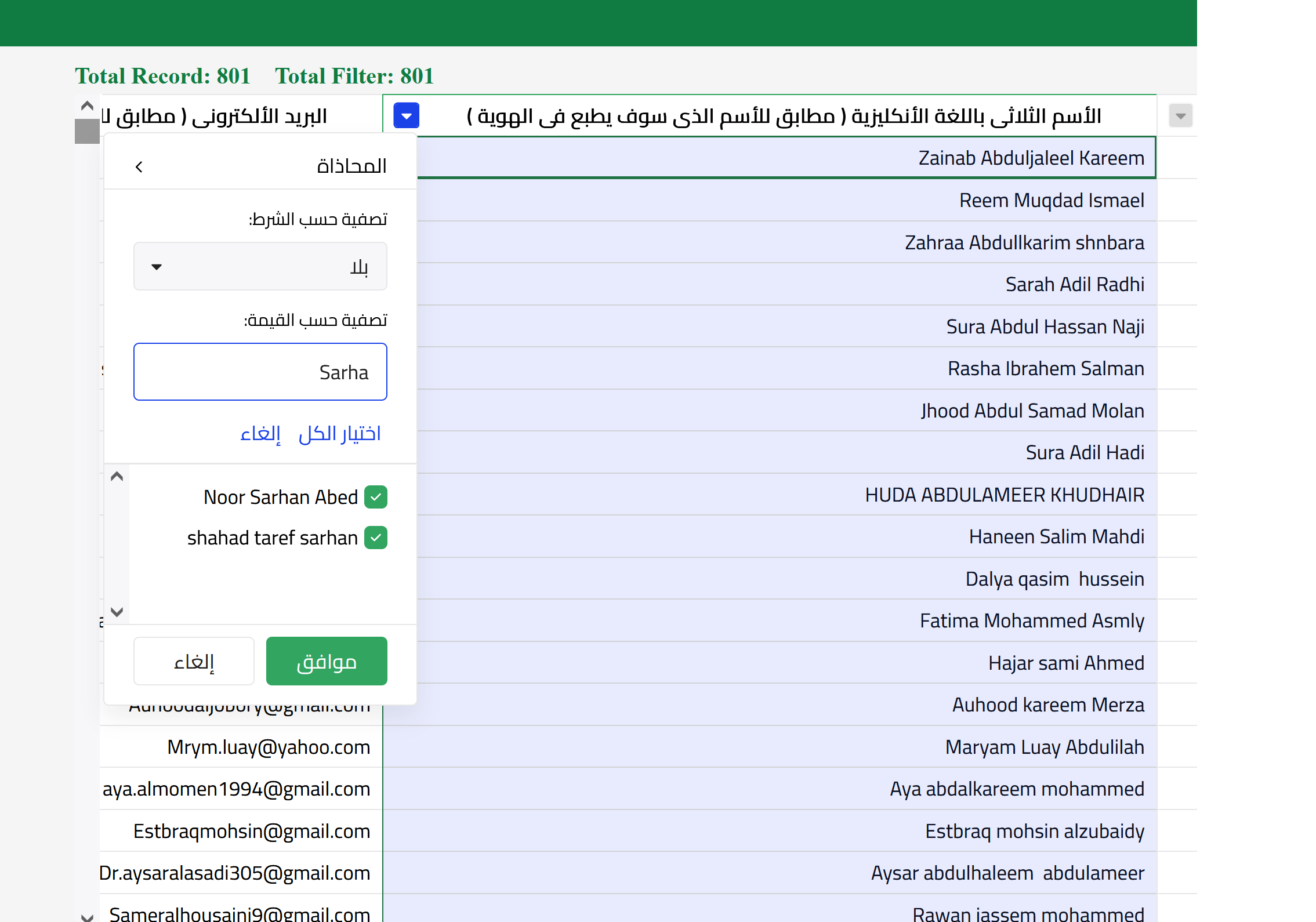
Task: Click the back chevron beside المحاذاة
Action: (139, 167)
